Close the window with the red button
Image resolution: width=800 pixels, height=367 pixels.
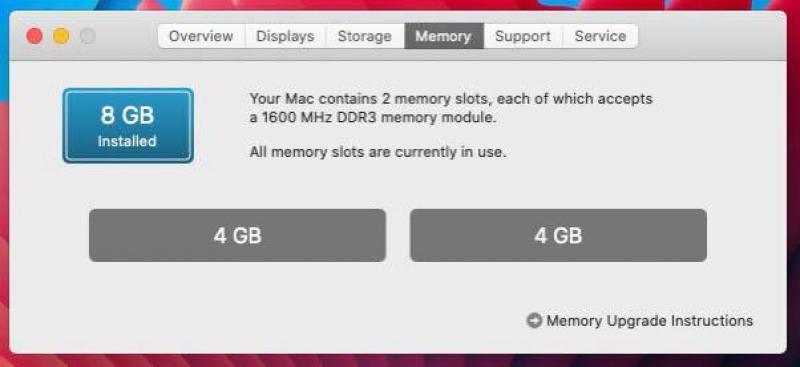click(35, 36)
